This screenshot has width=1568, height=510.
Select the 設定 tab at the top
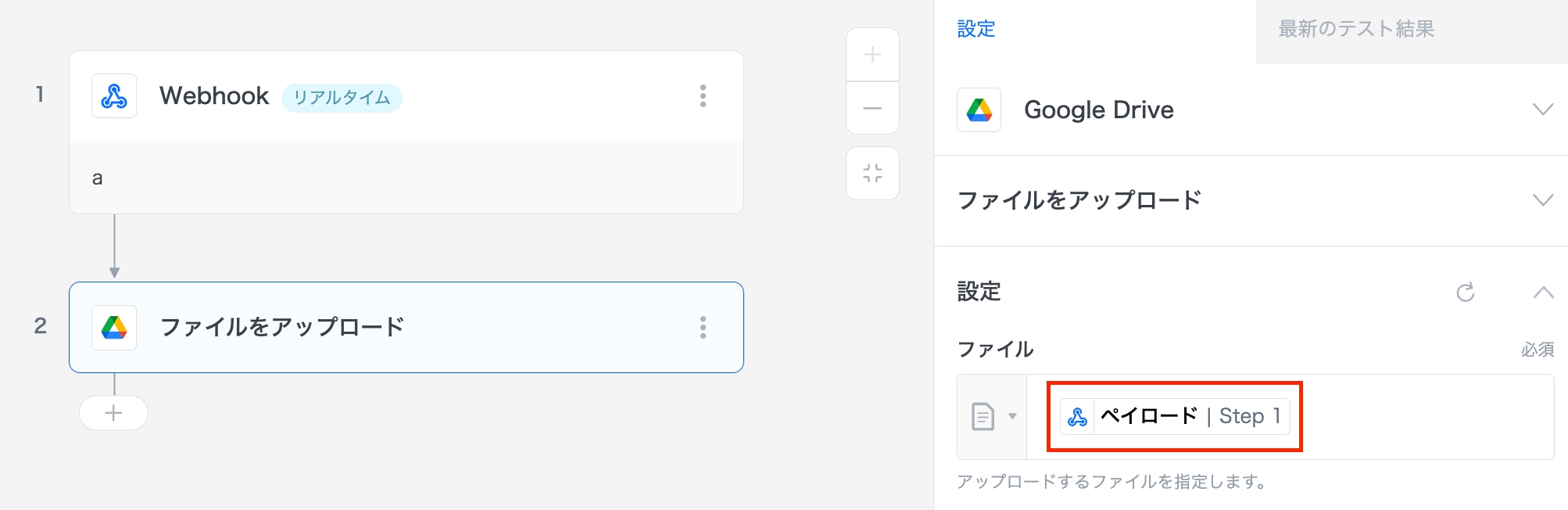973,28
